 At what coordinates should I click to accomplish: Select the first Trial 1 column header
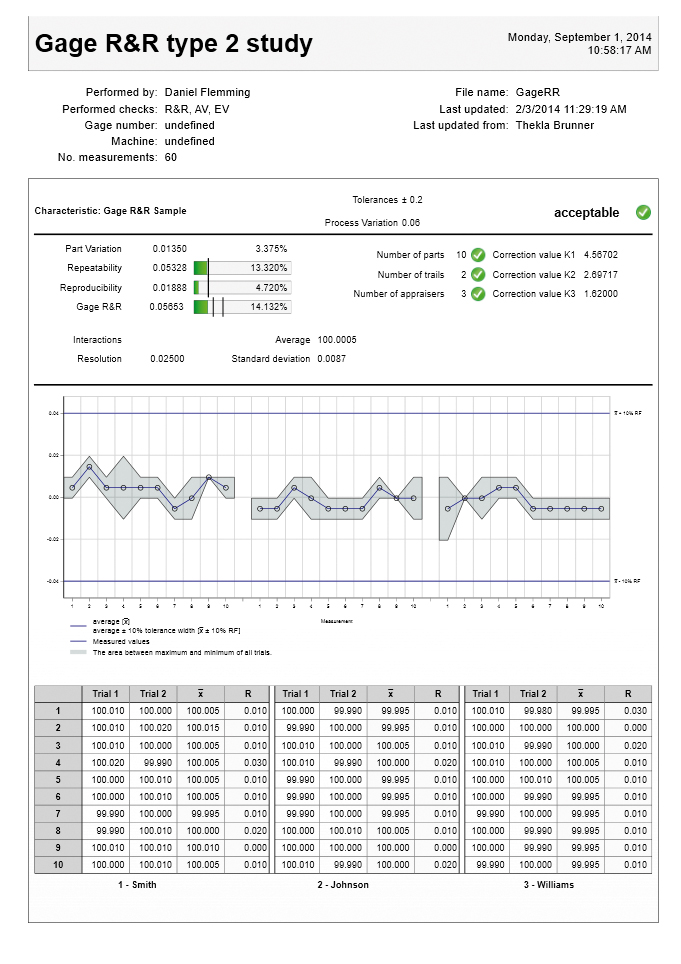pyautogui.click(x=105, y=694)
